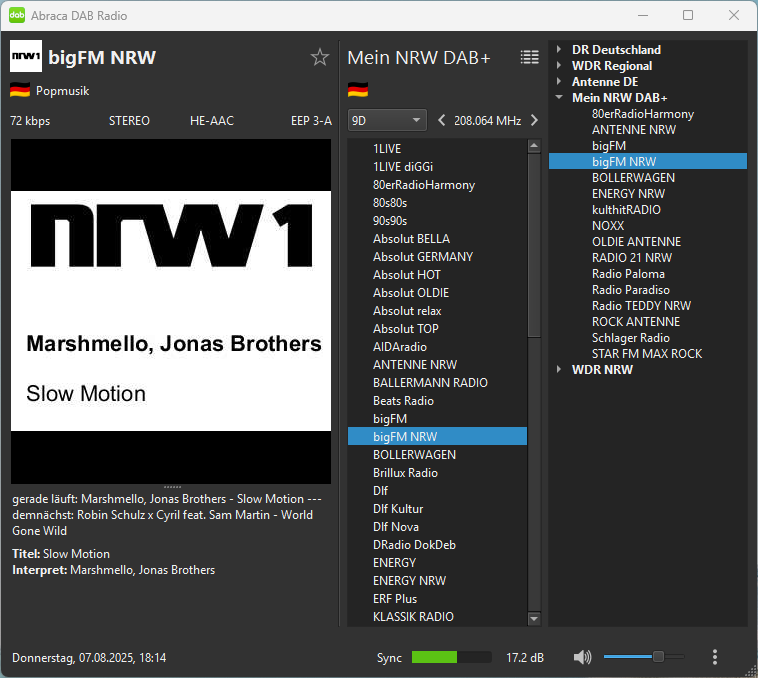This screenshot has width=758, height=678.
Task: Mute audio using the speaker icon
Action: pyautogui.click(x=582, y=657)
